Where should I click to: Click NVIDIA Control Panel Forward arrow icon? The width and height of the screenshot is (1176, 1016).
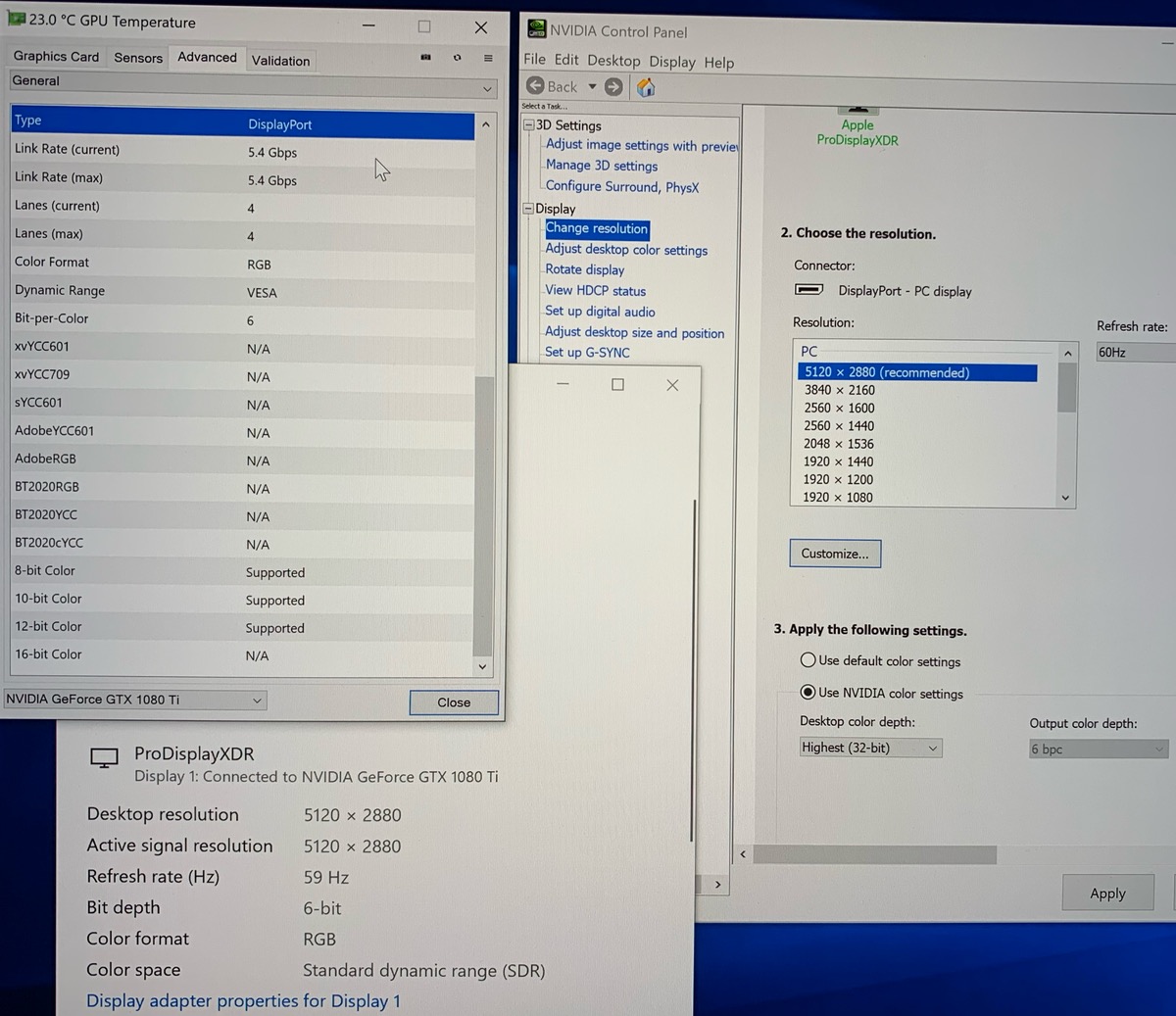tap(613, 87)
